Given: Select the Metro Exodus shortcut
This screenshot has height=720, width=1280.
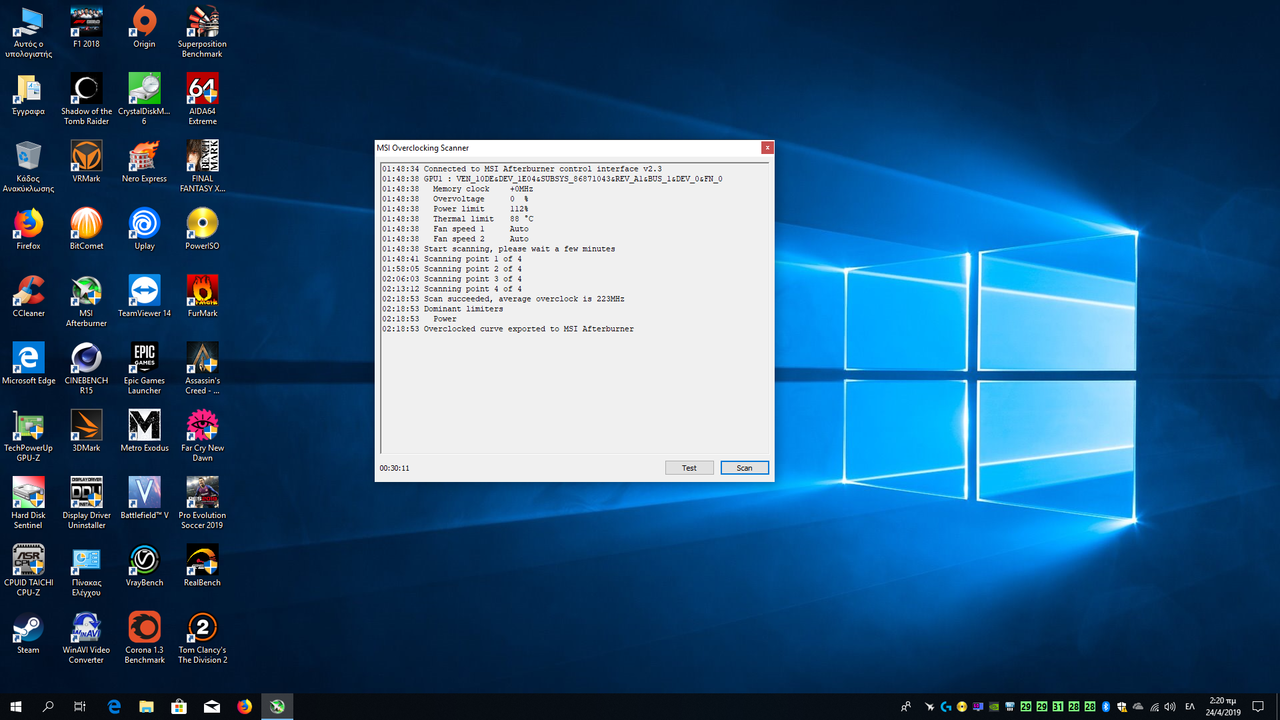Looking at the screenshot, I should [144, 431].
